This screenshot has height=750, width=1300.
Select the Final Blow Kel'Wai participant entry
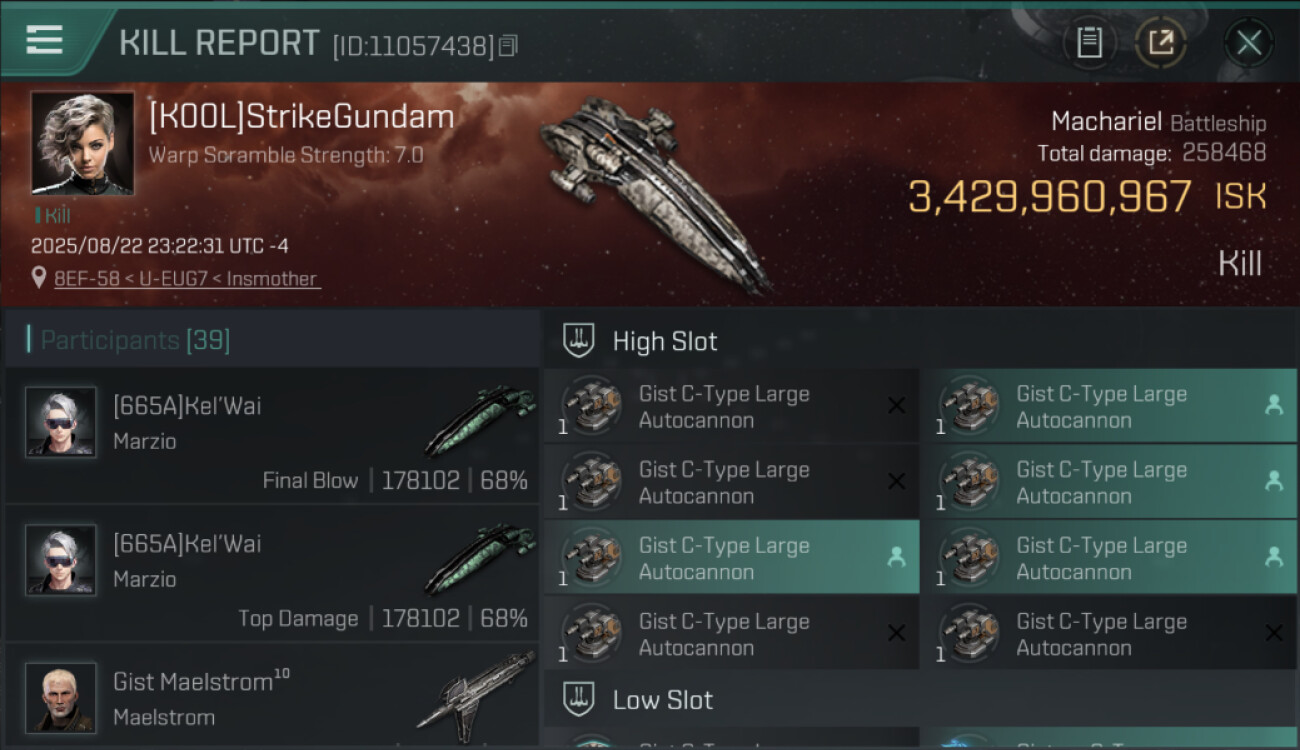[x=272, y=436]
